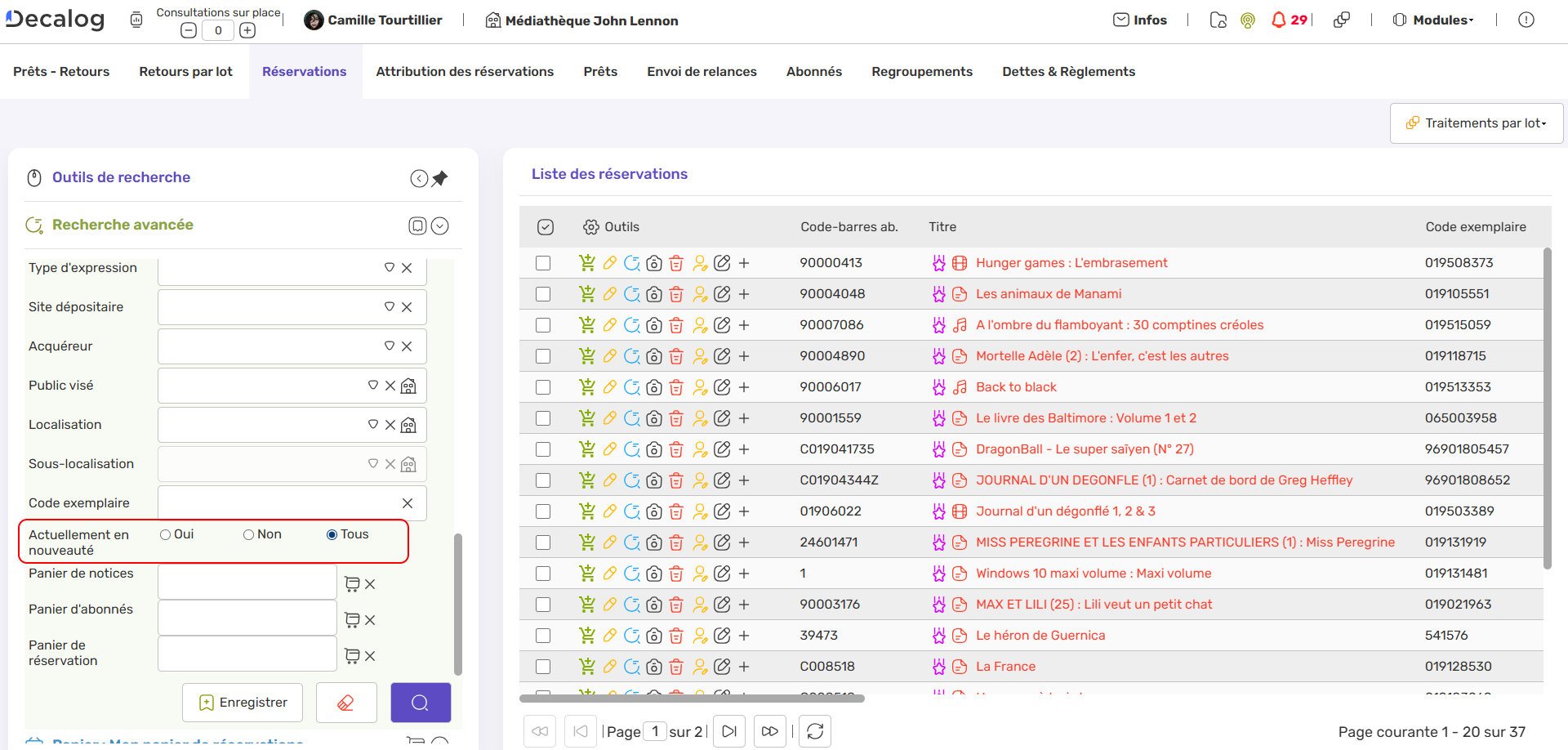Screen dimensions: 1568x750
Task: Open the Abonnés tab
Action: click(x=813, y=72)
